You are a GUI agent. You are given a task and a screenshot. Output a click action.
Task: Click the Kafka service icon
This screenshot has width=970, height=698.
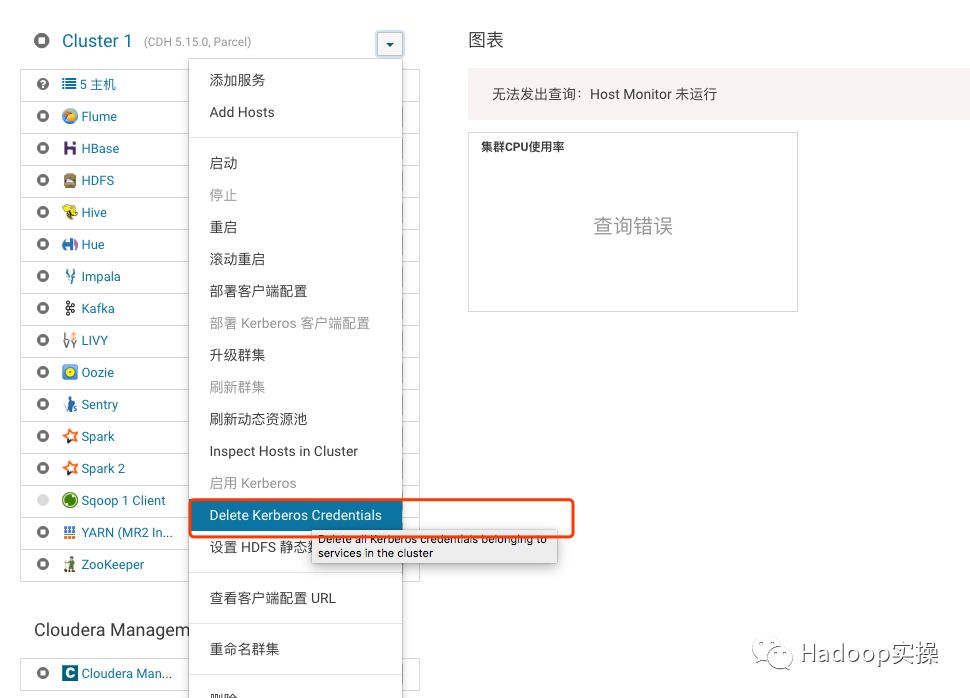click(70, 308)
